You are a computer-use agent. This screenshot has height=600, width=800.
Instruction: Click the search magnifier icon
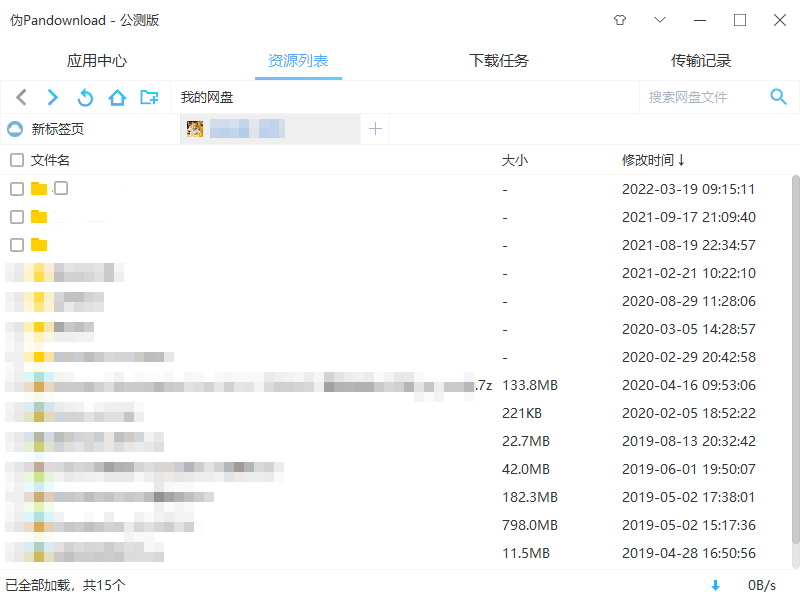pyautogui.click(x=778, y=97)
